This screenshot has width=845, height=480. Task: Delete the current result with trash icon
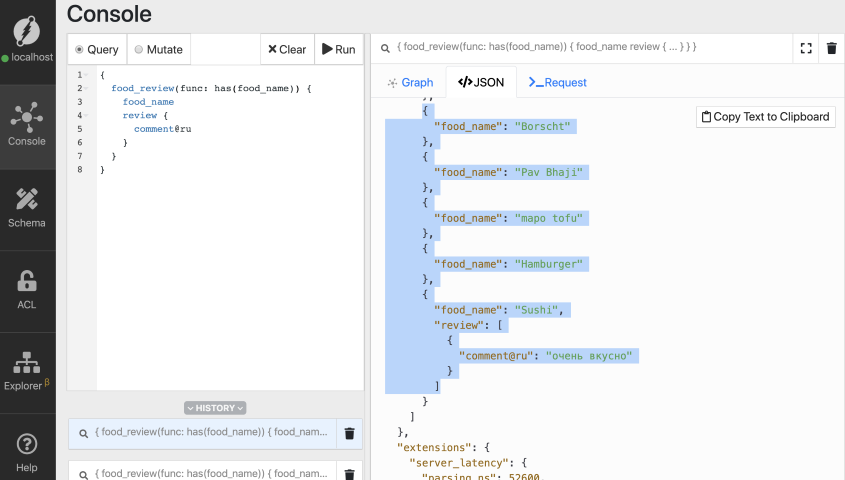click(x=831, y=48)
